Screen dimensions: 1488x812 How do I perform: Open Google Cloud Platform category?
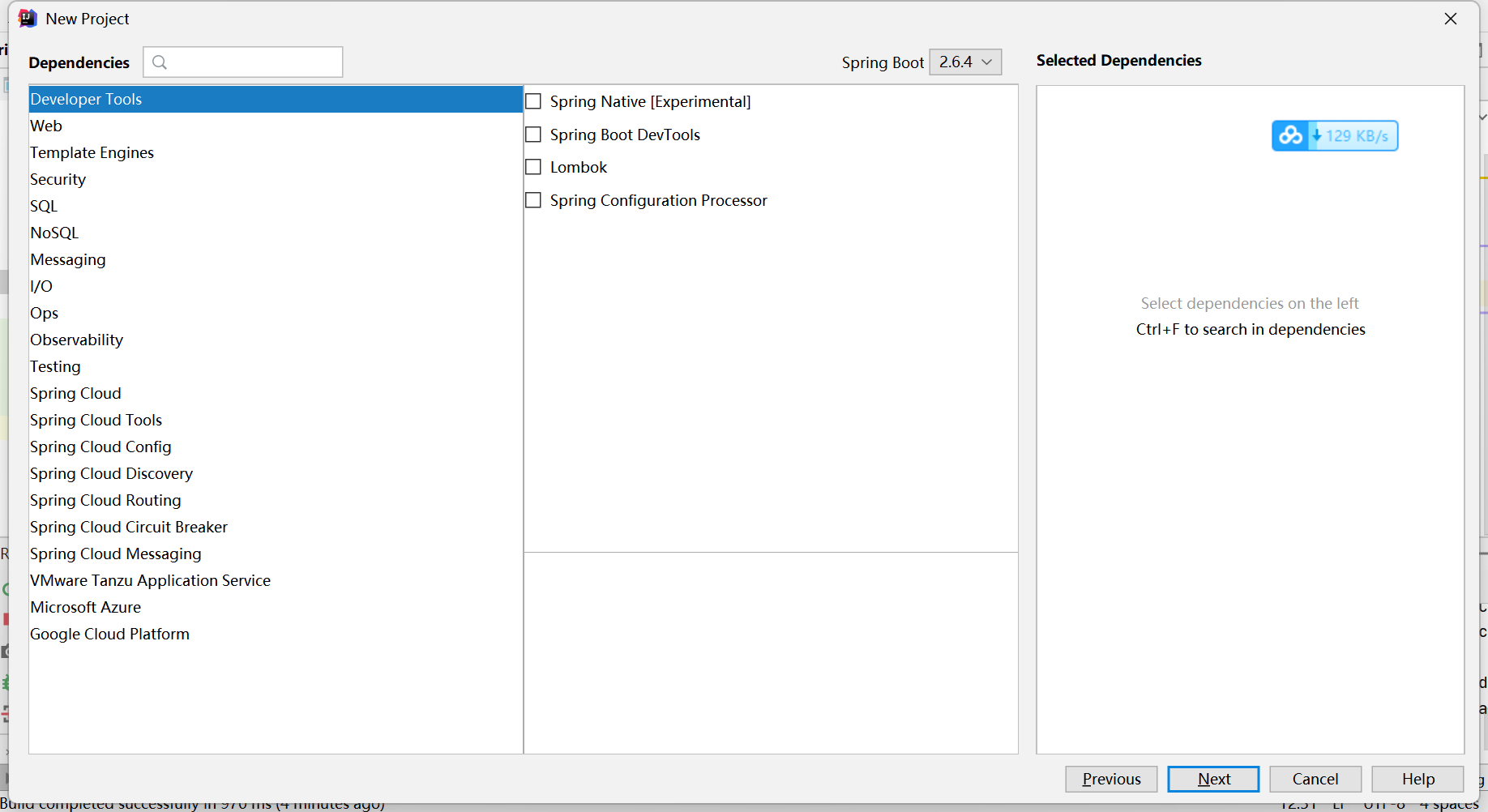pyautogui.click(x=276, y=634)
